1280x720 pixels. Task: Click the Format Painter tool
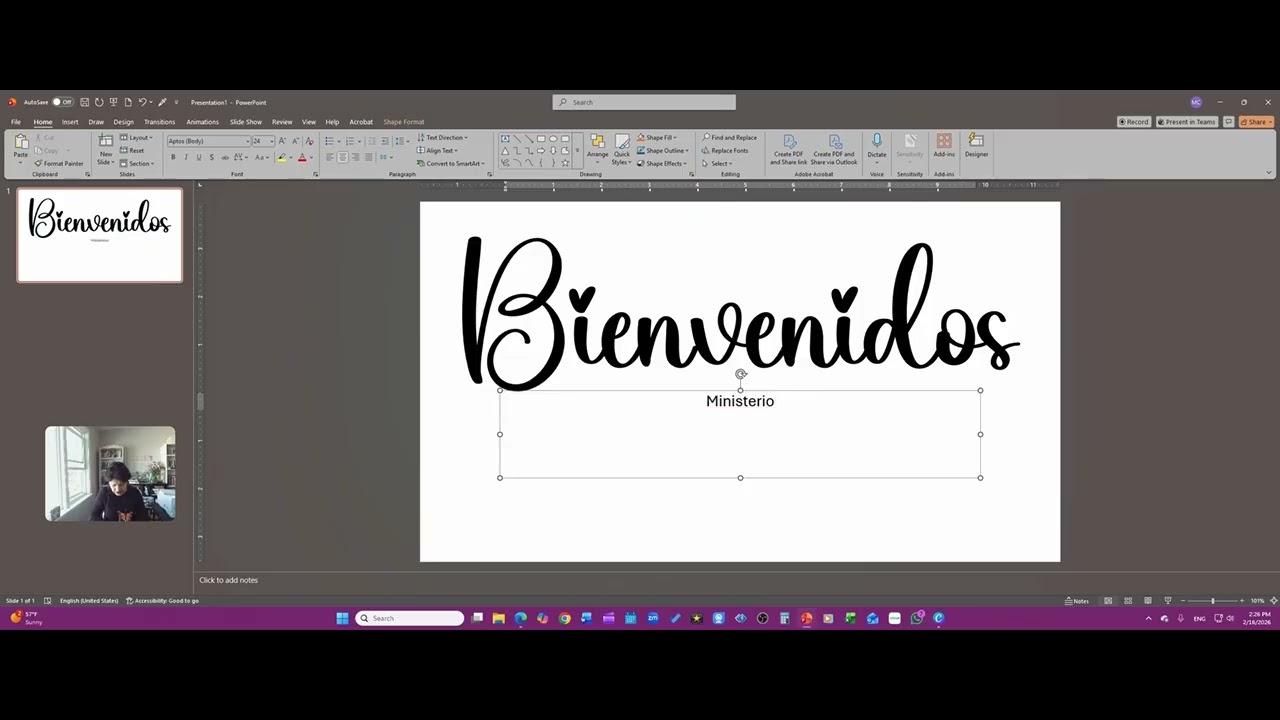click(x=59, y=163)
